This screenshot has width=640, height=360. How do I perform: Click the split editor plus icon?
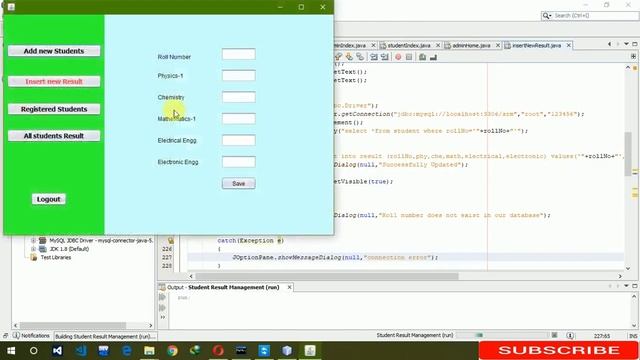pyautogui.click(x=633, y=57)
